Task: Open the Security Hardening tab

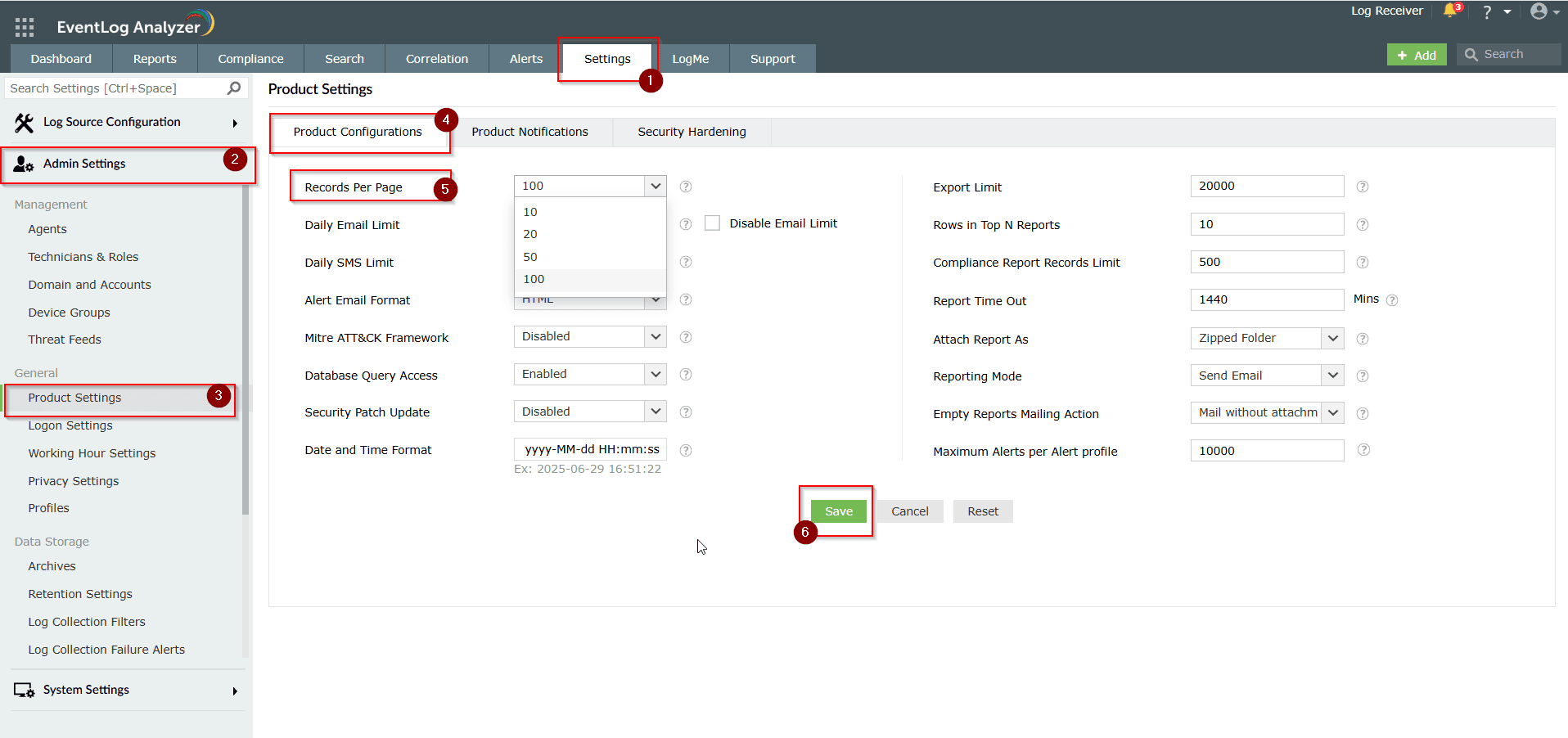Action: coord(692,132)
